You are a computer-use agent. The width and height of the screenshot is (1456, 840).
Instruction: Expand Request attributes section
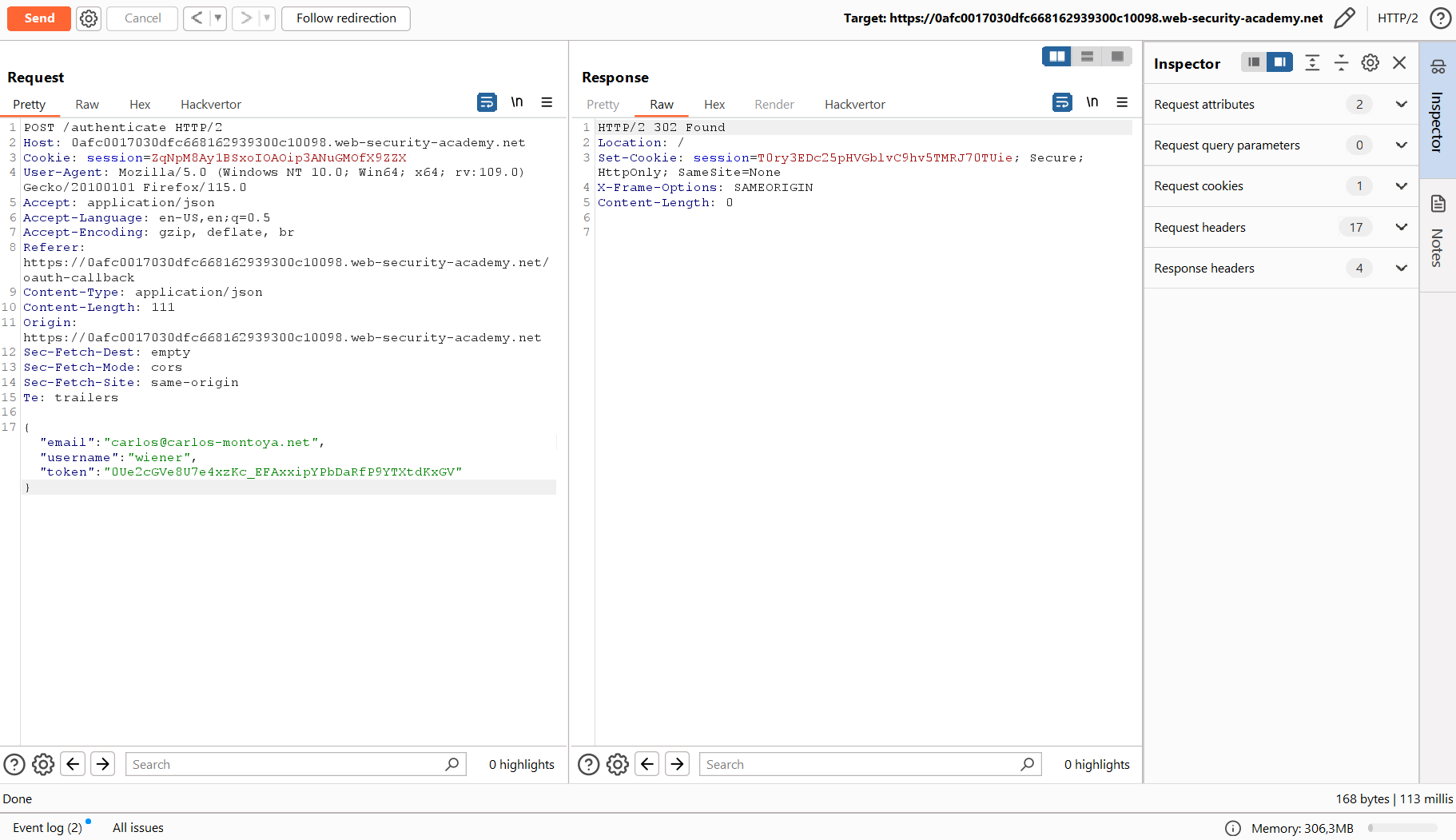pos(1281,105)
